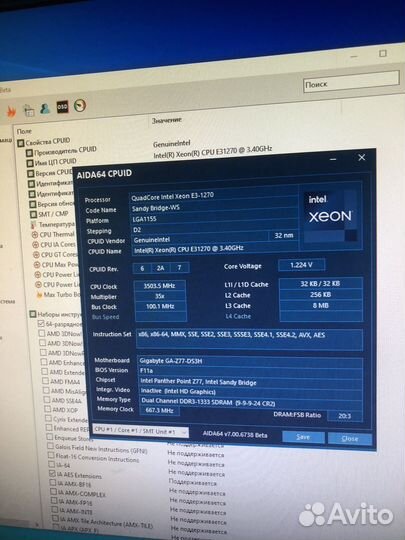The width and height of the screenshot is (405, 540).
Task: Select the Версия обнов row
Action: coord(52,204)
